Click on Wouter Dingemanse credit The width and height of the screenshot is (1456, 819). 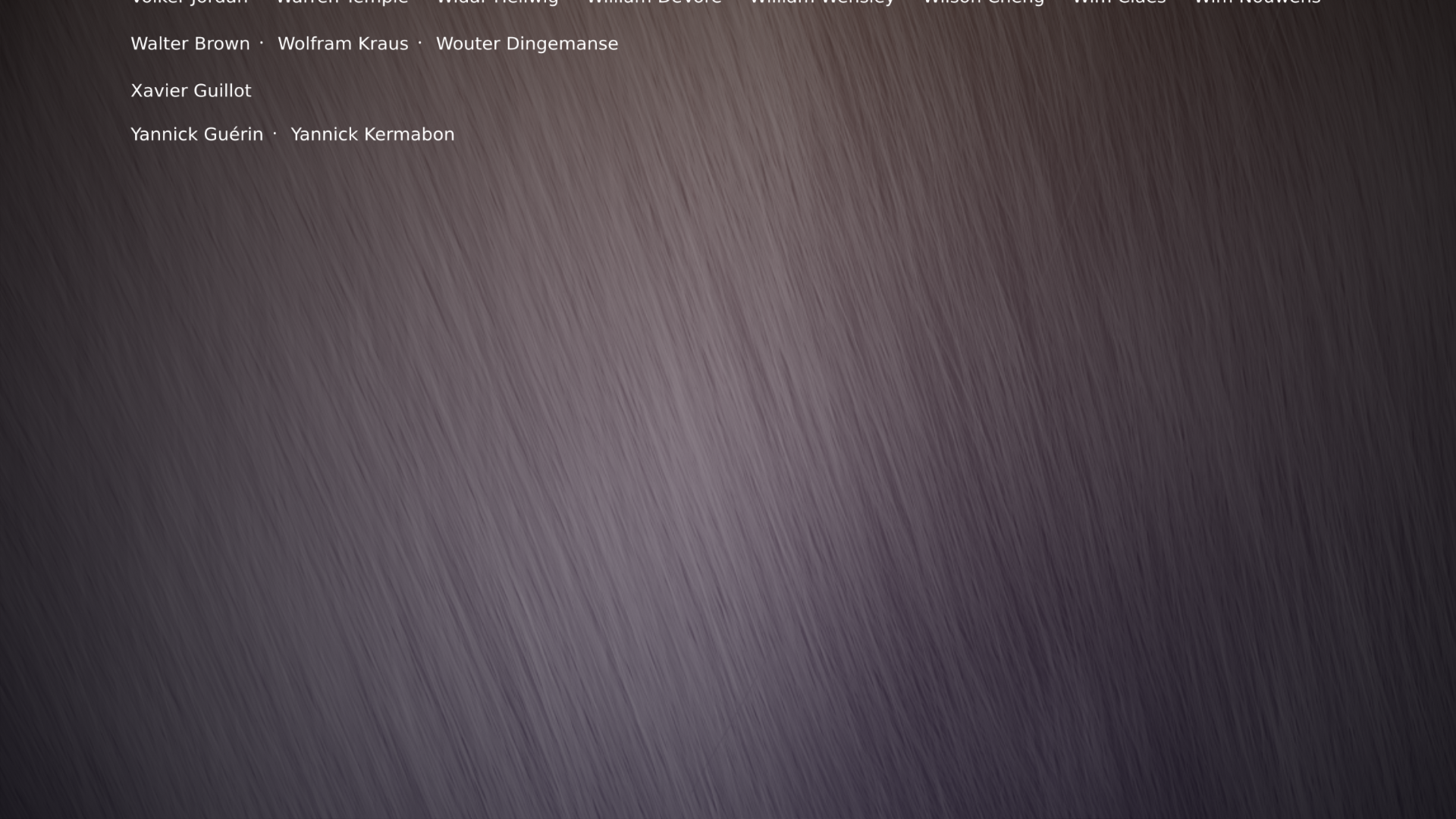tap(526, 44)
